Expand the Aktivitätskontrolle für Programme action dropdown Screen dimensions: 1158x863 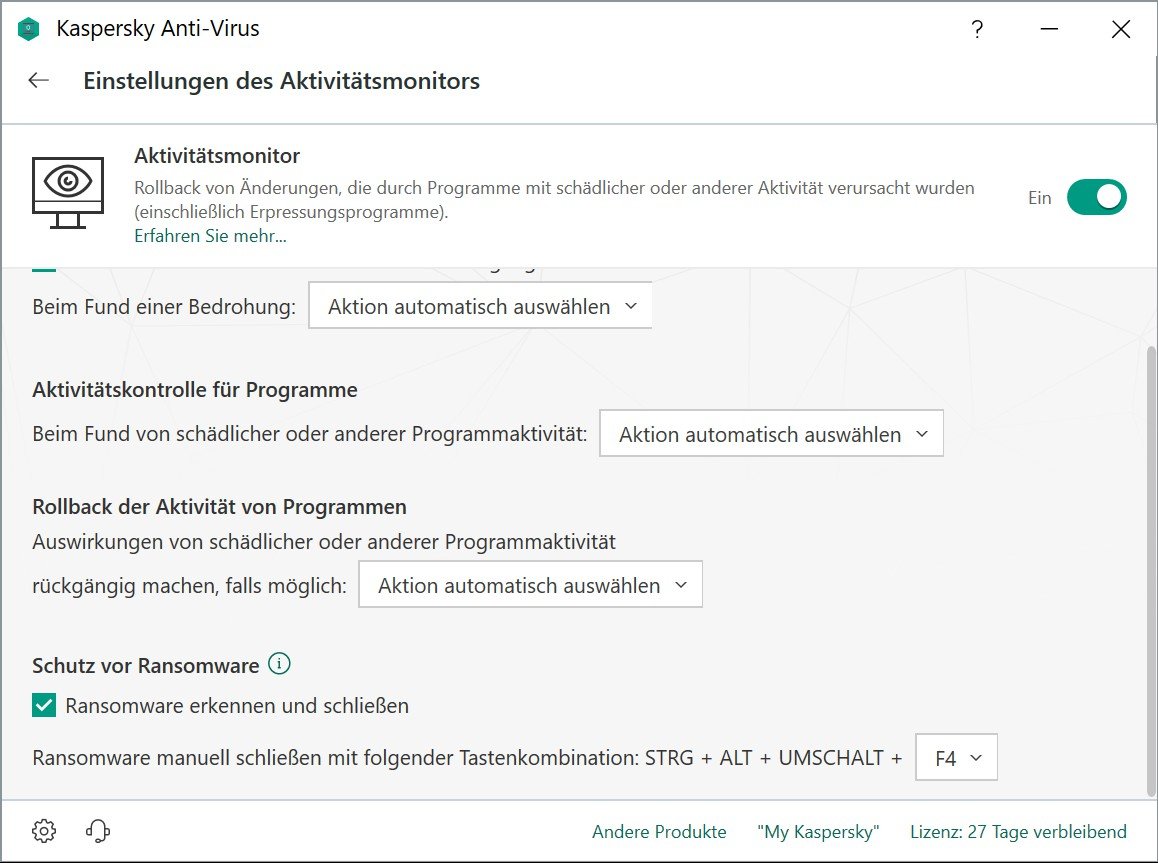coord(771,435)
